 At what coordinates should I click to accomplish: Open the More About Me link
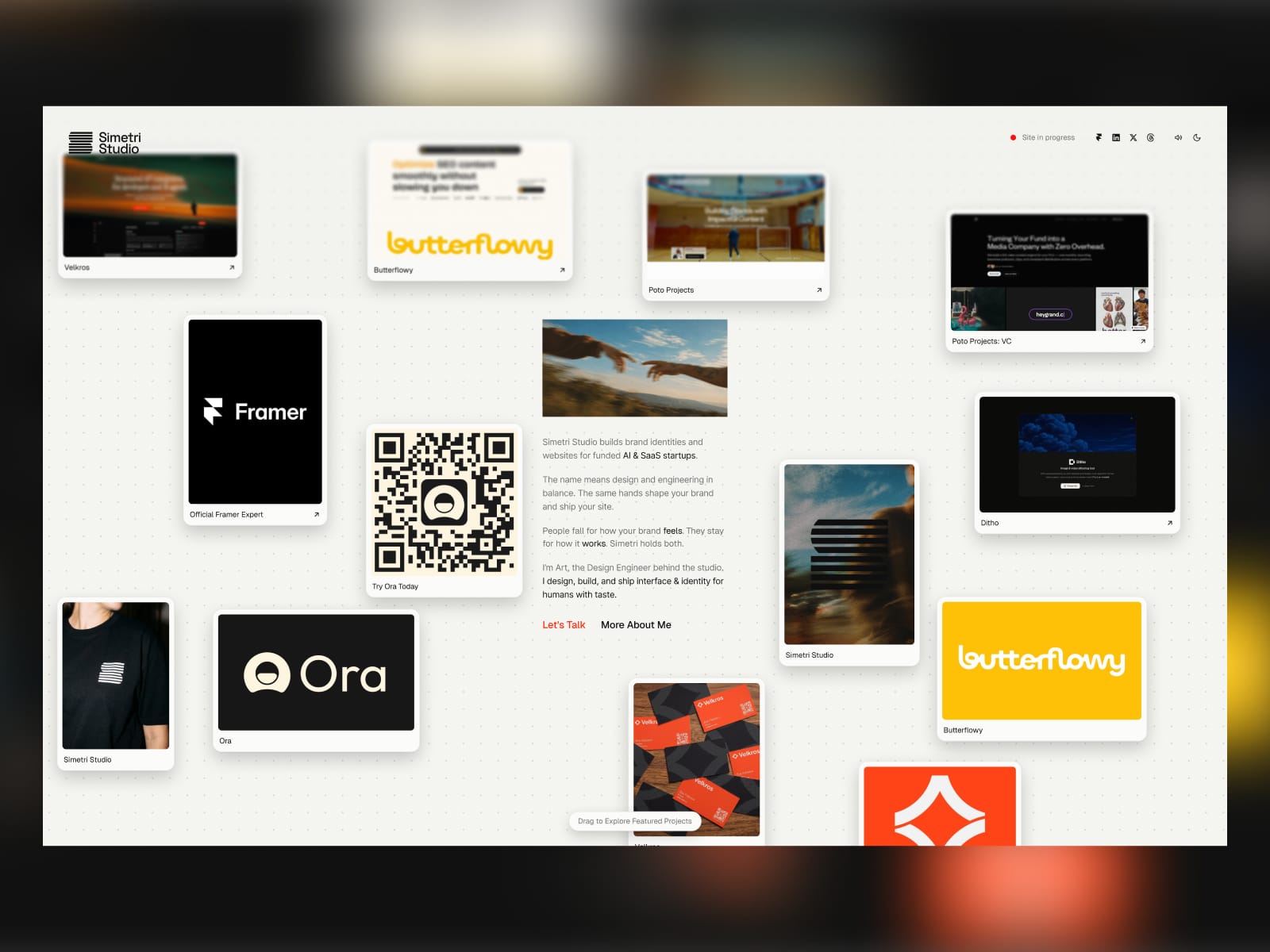click(636, 625)
